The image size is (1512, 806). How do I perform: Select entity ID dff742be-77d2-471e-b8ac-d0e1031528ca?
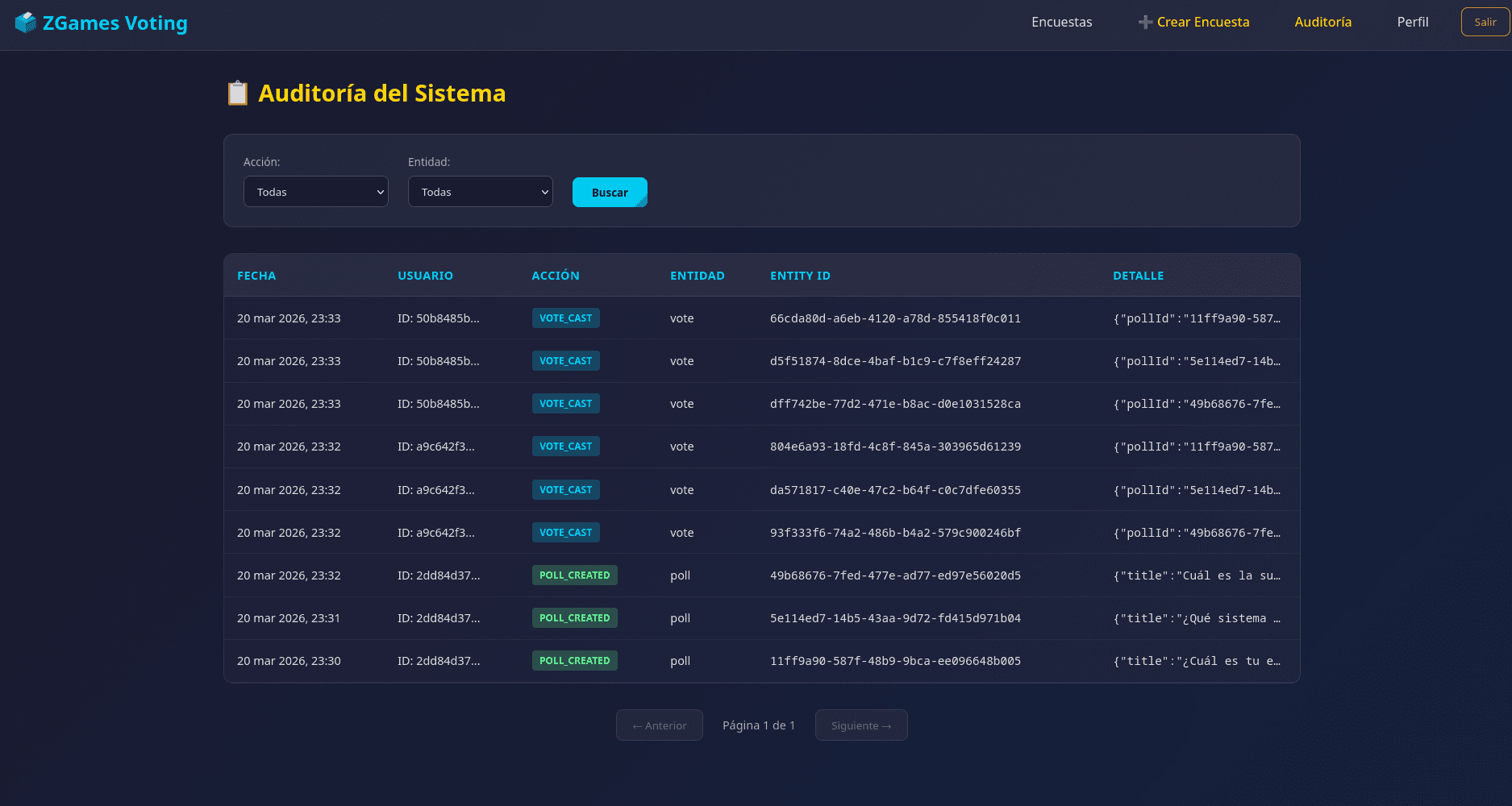point(895,404)
